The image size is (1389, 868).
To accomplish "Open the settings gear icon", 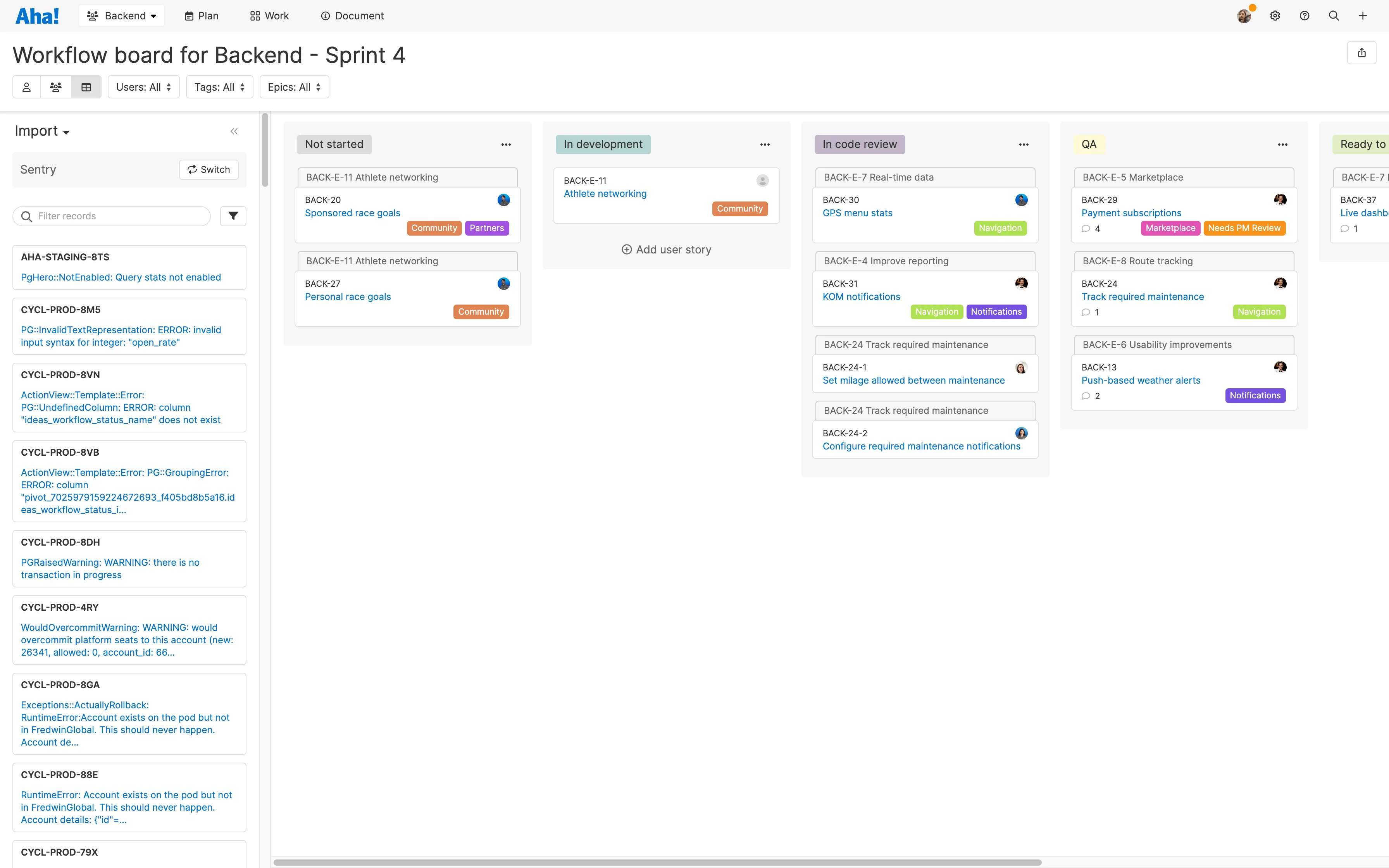I will pyautogui.click(x=1275, y=16).
